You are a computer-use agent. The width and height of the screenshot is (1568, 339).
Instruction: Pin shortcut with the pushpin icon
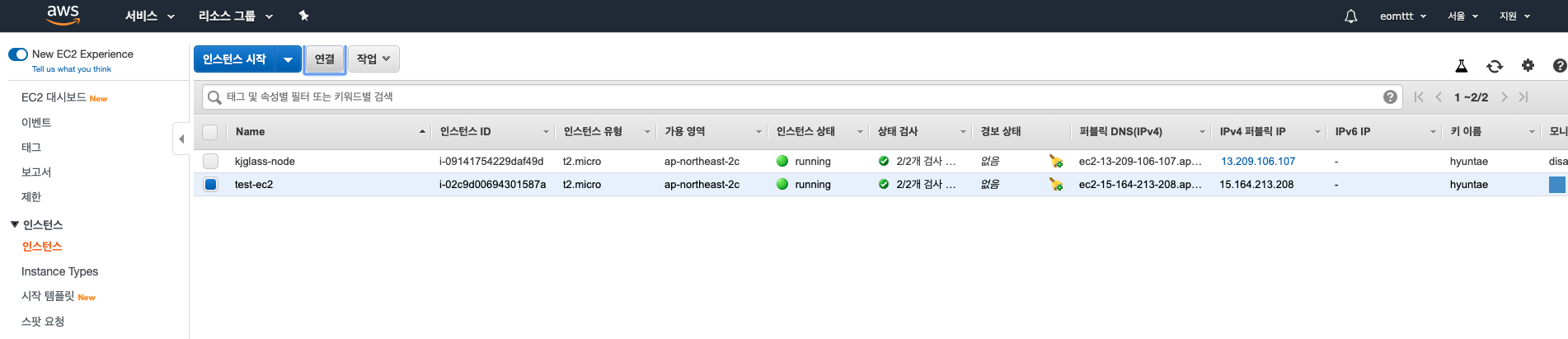[x=303, y=16]
